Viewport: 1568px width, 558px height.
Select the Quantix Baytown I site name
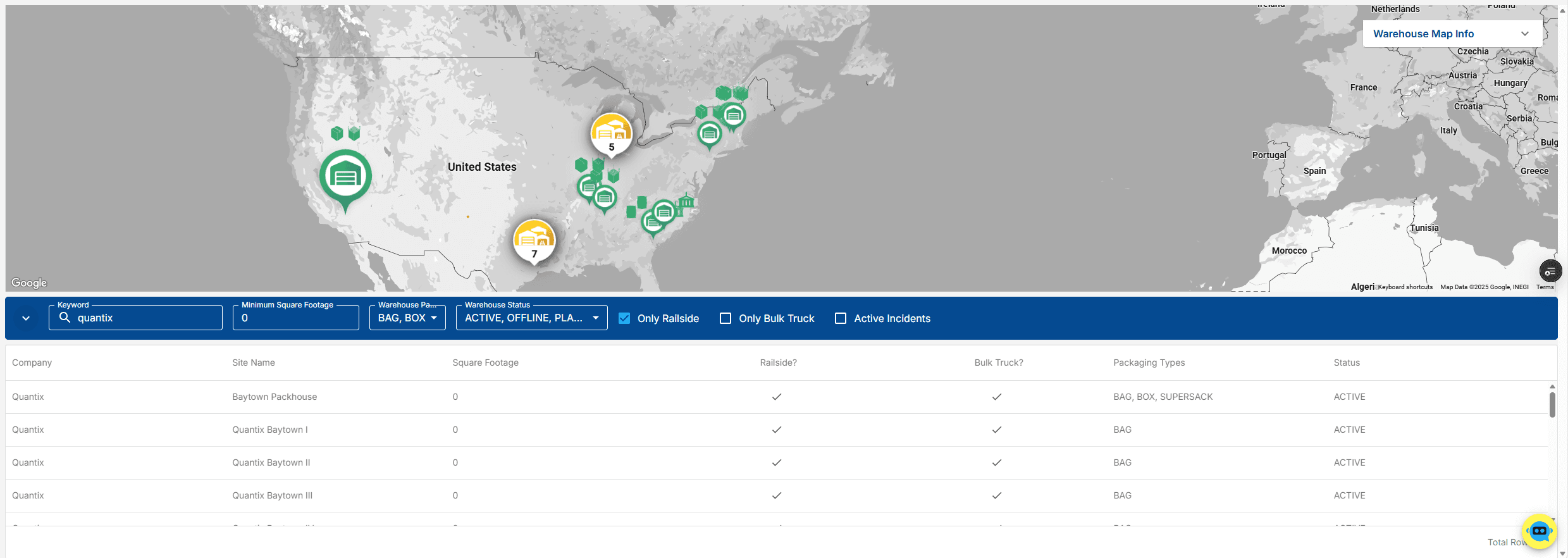(270, 430)
